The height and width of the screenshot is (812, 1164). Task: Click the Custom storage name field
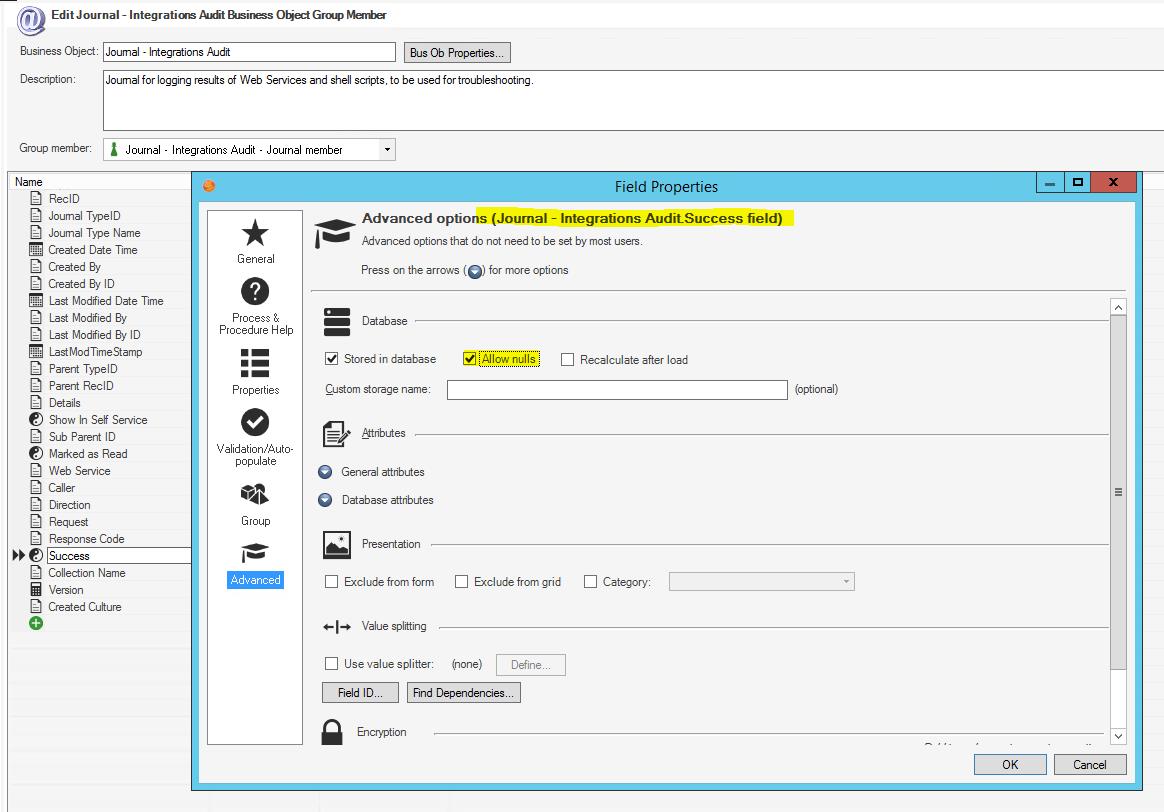click(617, 389)
